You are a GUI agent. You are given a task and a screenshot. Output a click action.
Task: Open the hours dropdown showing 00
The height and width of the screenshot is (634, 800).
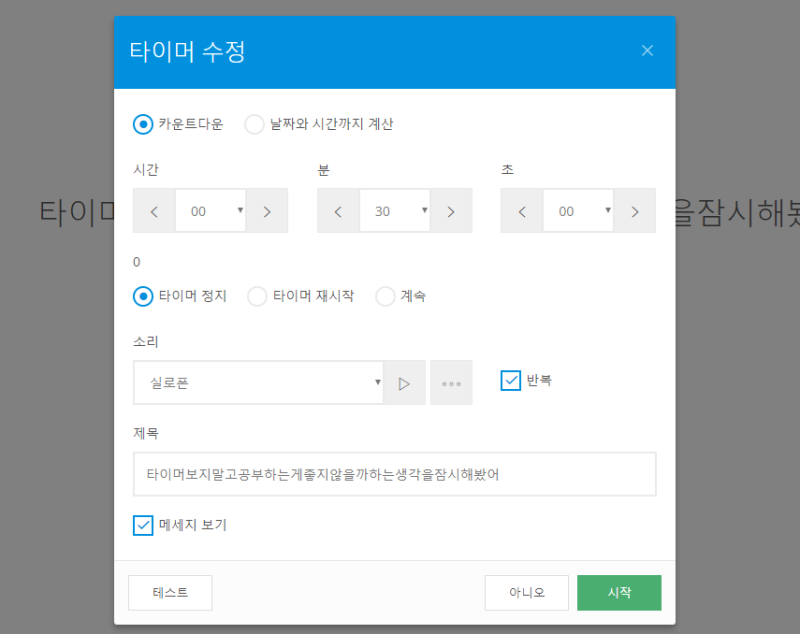coord(210,211)
